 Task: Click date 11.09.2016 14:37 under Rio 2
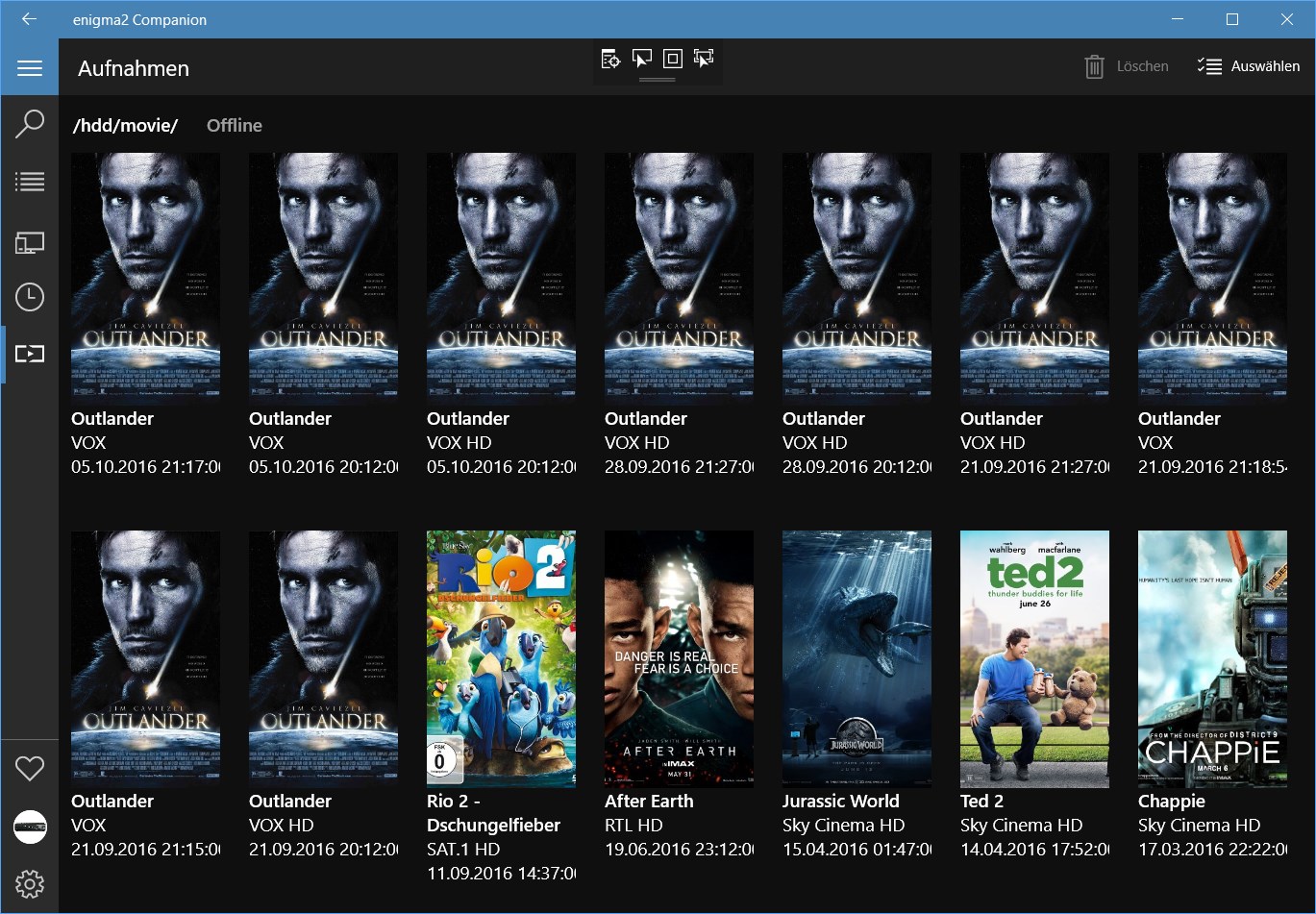(x=501, y=874)
